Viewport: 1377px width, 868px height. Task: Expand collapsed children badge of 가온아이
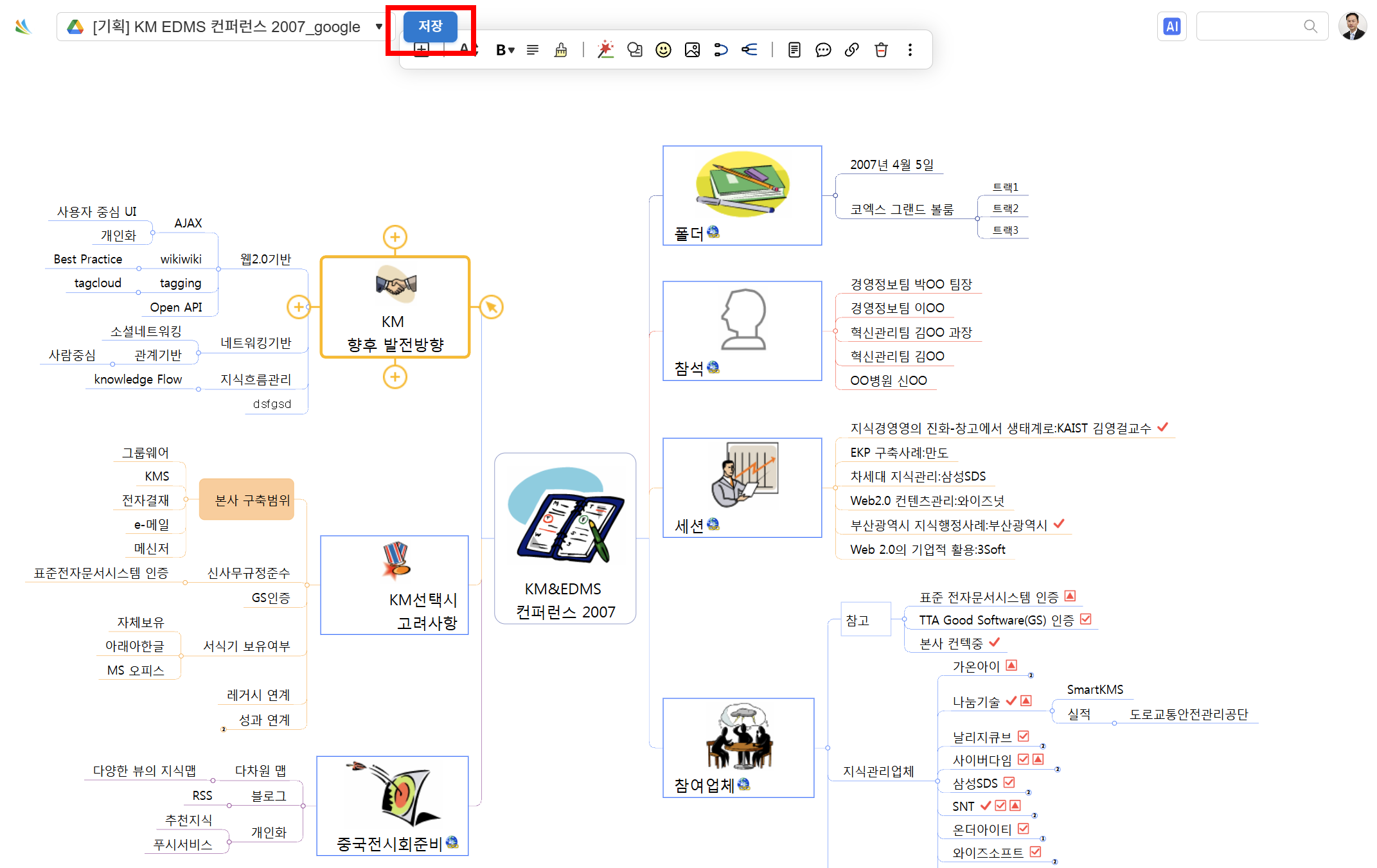pyautogui.click(x=1031, y=675)
